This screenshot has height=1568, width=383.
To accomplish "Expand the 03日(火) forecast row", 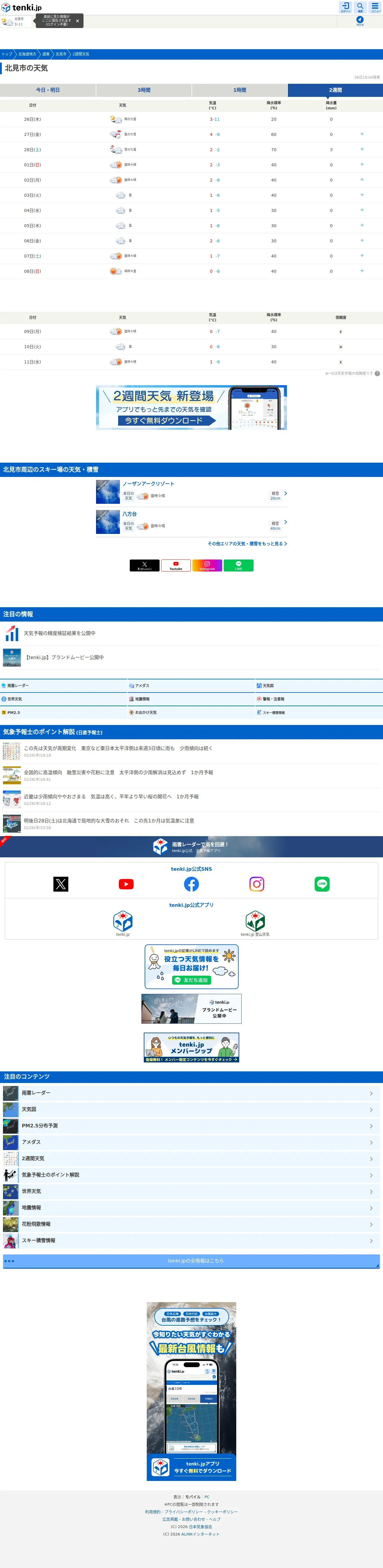I will click(x=362, y=195).
